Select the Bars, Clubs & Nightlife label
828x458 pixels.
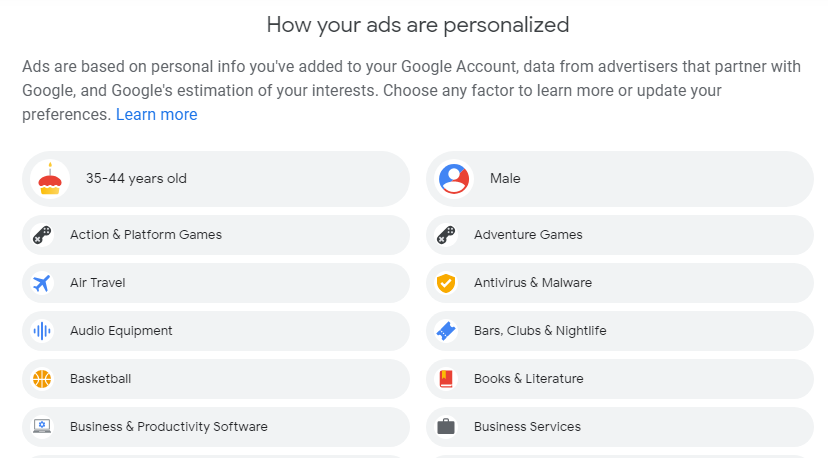point(540,331)
